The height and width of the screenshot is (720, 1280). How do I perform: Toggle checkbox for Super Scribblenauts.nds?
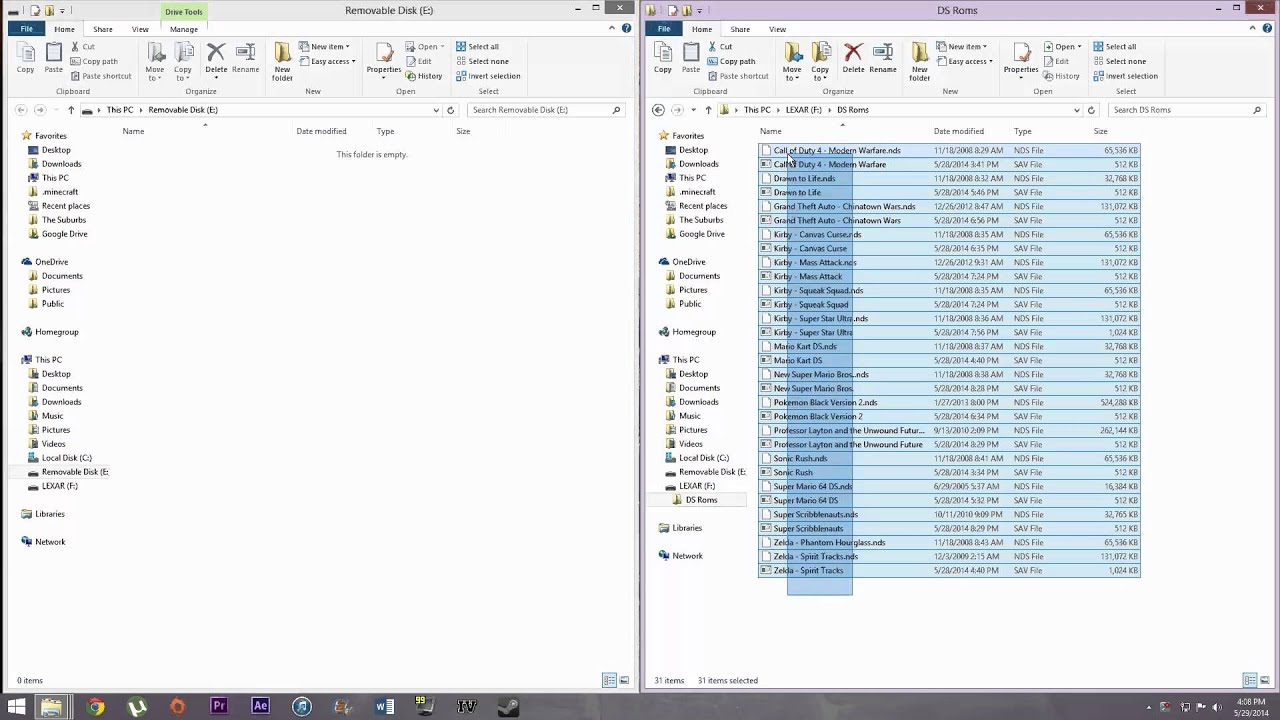765,514
